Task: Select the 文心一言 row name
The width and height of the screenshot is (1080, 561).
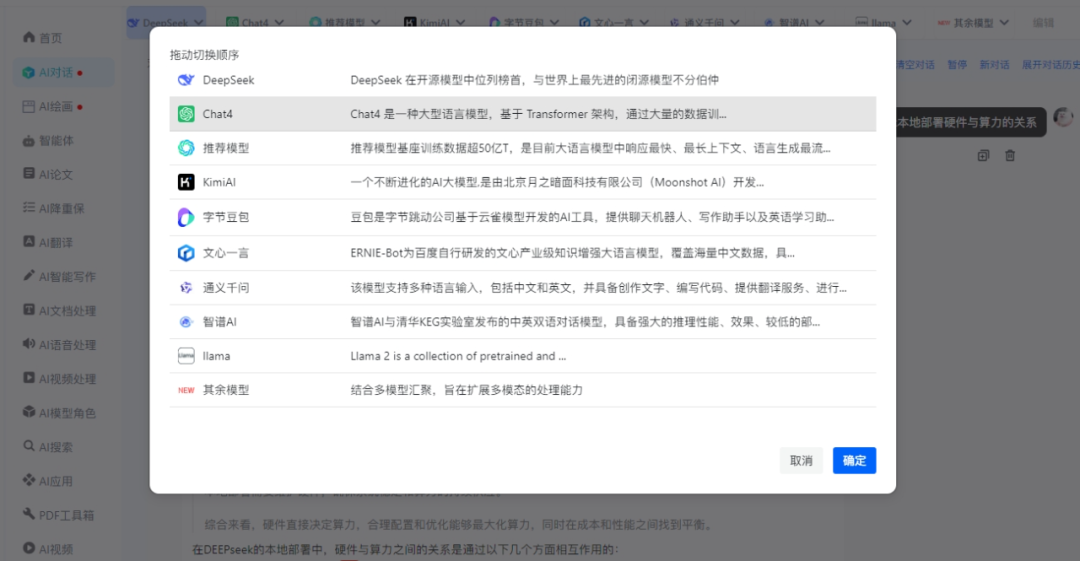Action: pos(225,253)
